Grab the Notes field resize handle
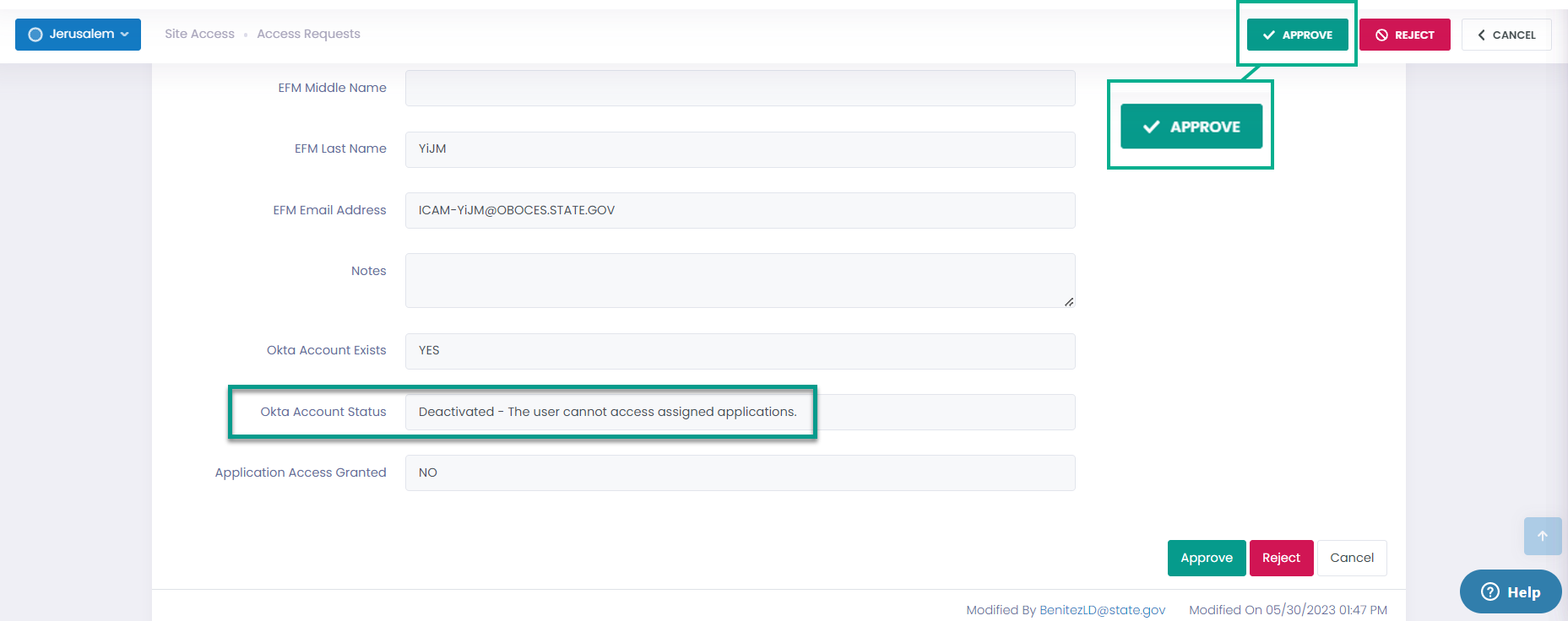The width and height of the screenshot is (1568, 621). coord(1069,301)
